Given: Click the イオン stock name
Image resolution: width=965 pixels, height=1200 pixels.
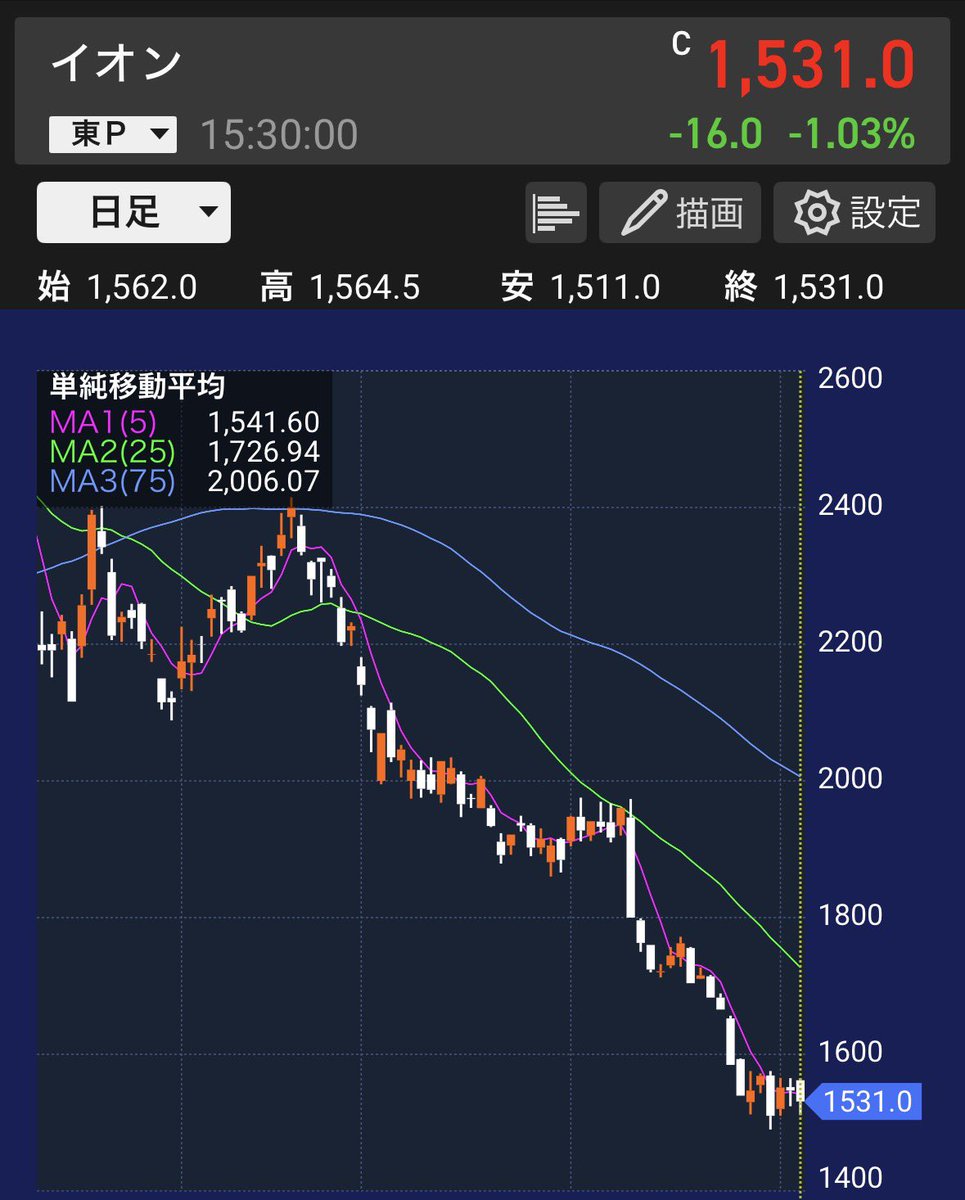Looking at the screenshot, I should [116, 63].
